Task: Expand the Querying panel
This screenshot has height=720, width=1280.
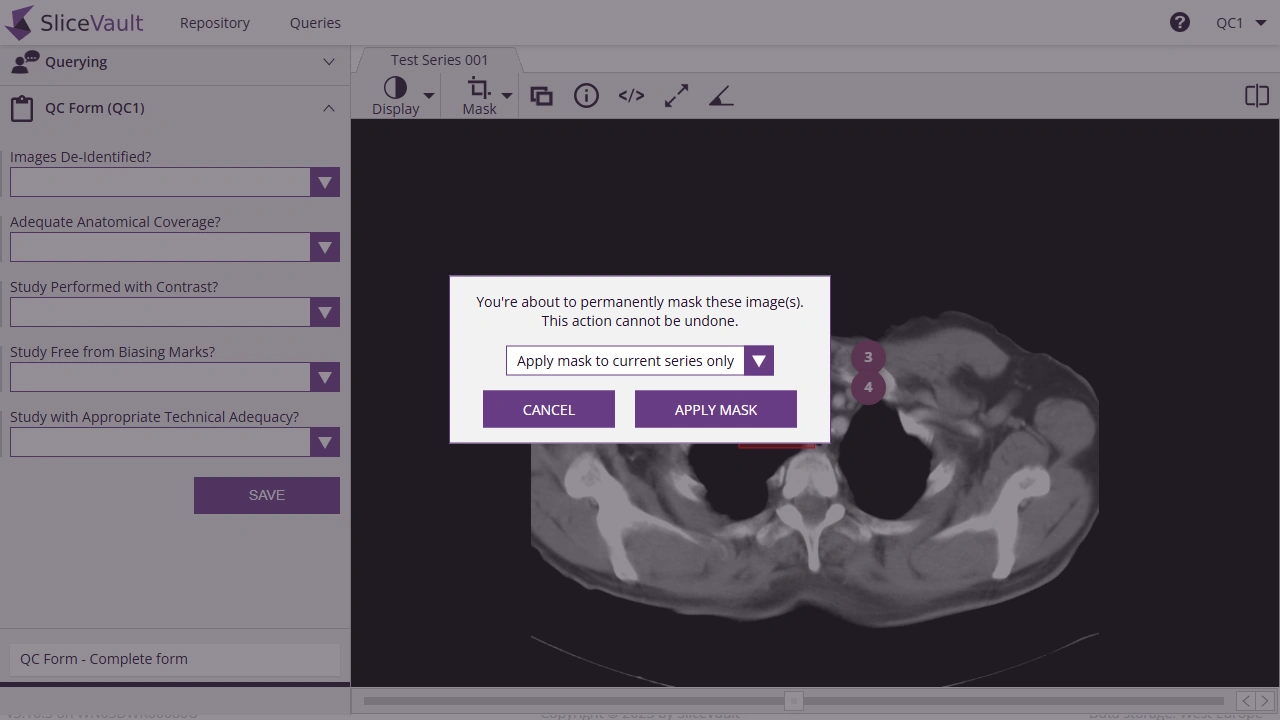Action: pyautogui.click(x=328, y=62)
